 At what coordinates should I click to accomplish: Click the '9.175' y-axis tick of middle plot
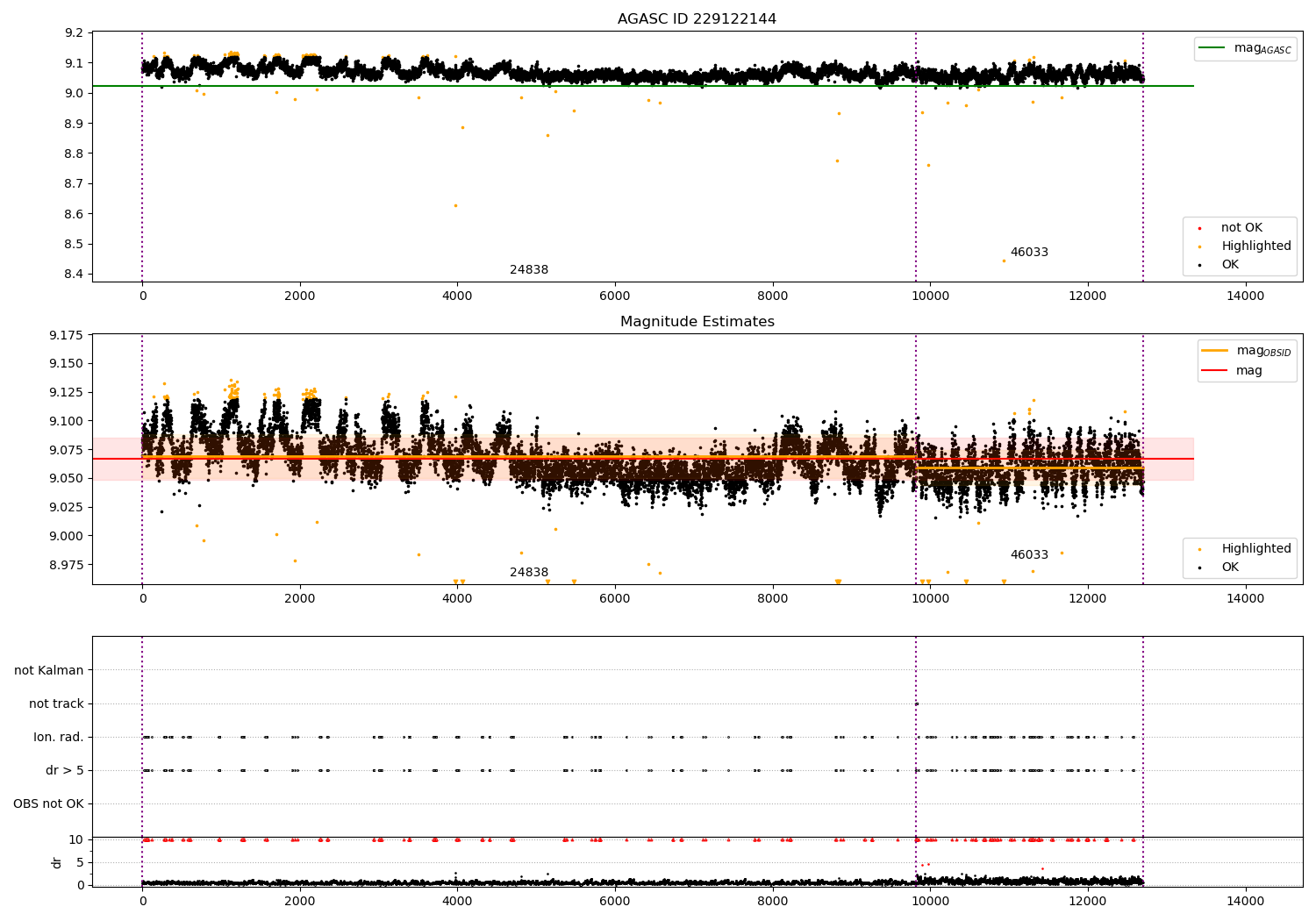coord(67,336)
